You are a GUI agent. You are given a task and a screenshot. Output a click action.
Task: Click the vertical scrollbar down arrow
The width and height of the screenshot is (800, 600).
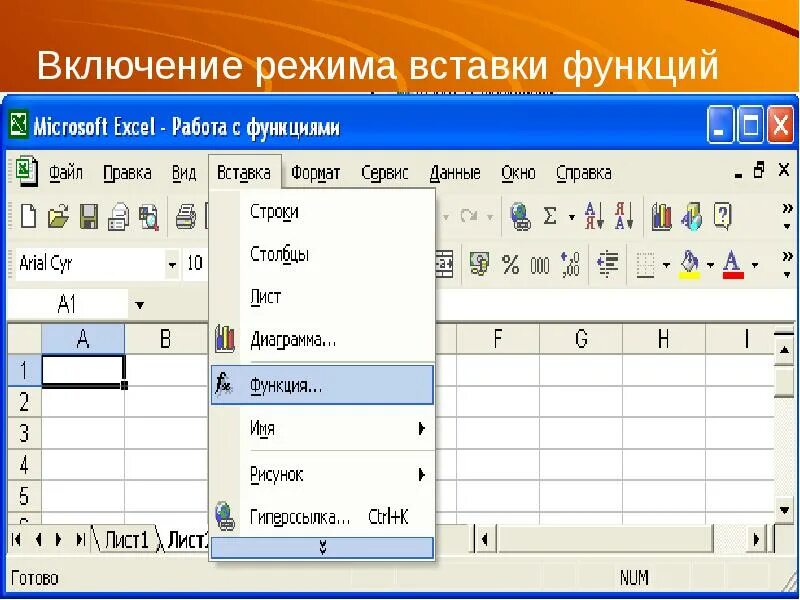pyautogui.click(x=784, y=510)
